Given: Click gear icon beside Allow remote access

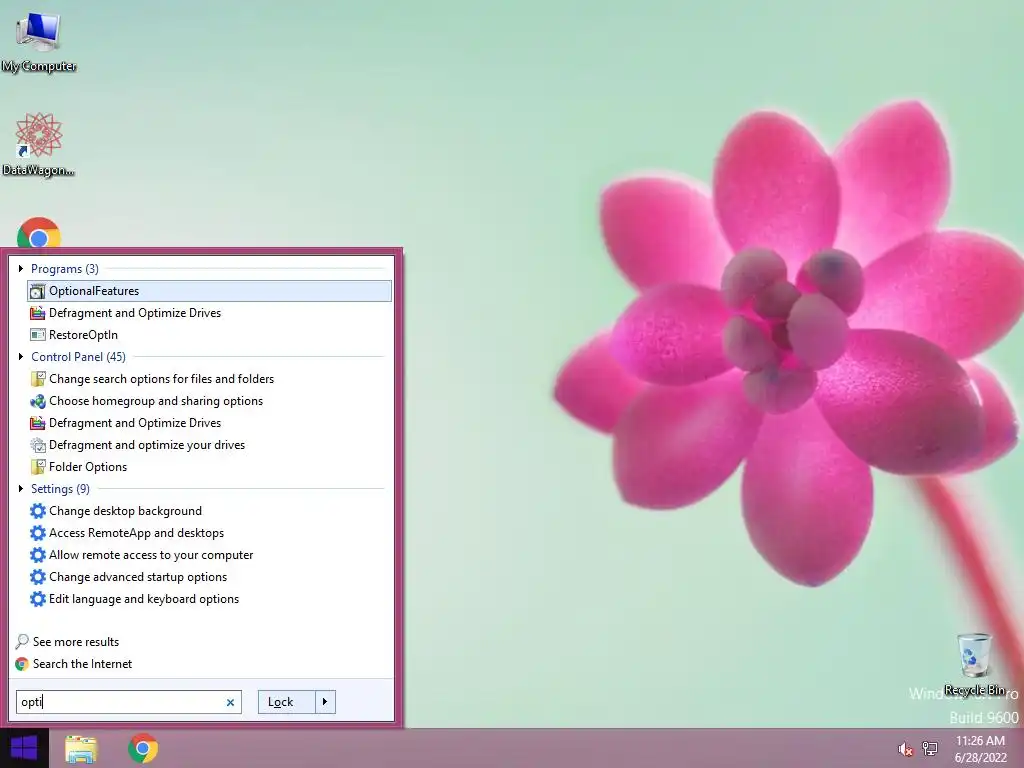Looking at the screenshot, I should click(38, 555).
